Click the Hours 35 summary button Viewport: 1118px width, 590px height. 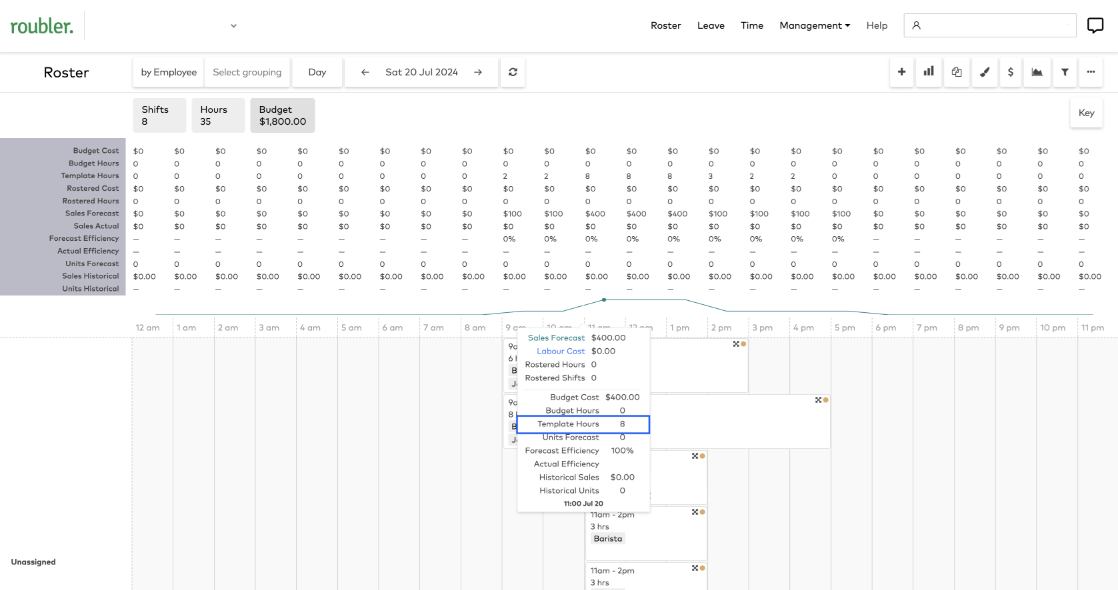217,116
